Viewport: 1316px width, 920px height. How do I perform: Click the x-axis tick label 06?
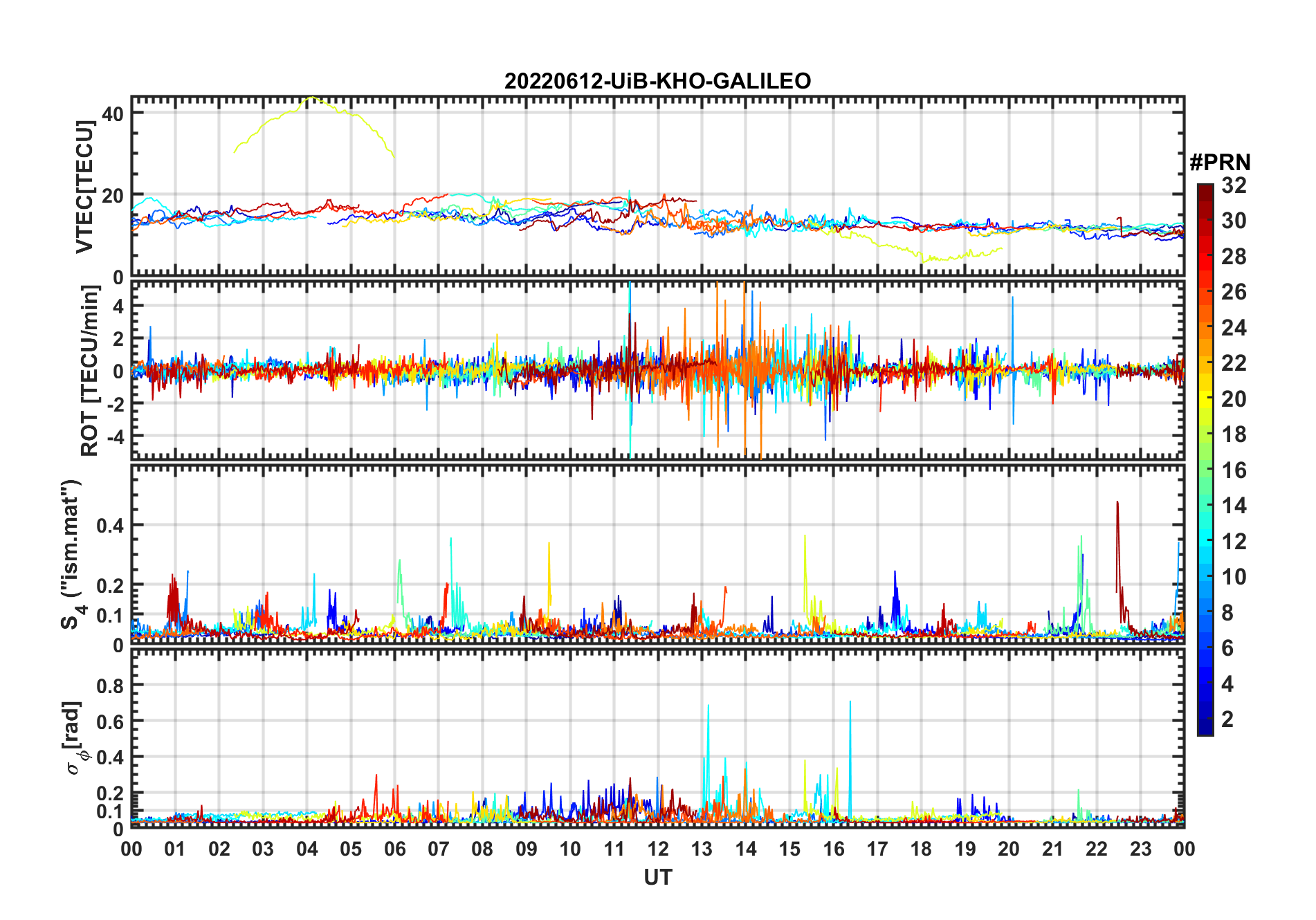click(394, 849)
